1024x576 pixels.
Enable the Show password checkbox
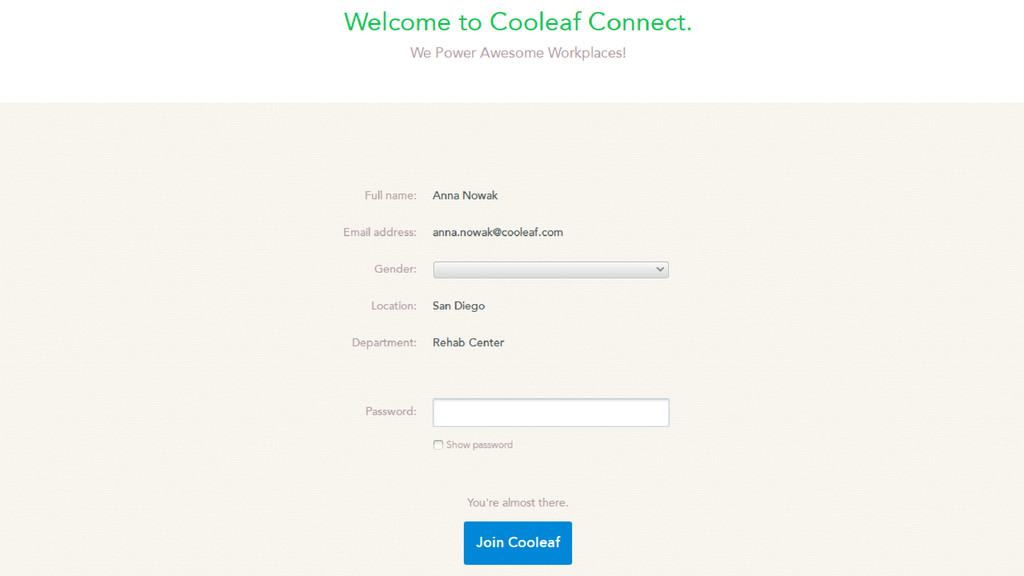point(438,445)
